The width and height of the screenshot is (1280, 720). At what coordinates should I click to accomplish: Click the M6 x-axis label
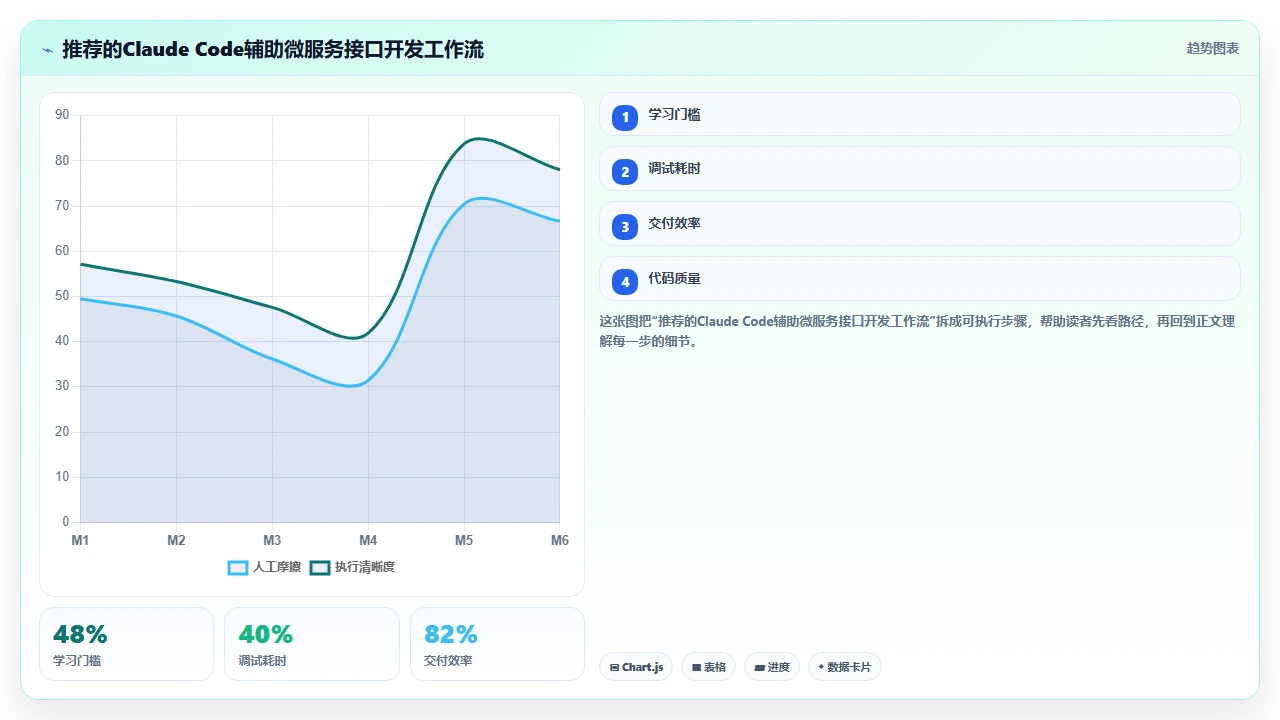[x=560, y=541]
